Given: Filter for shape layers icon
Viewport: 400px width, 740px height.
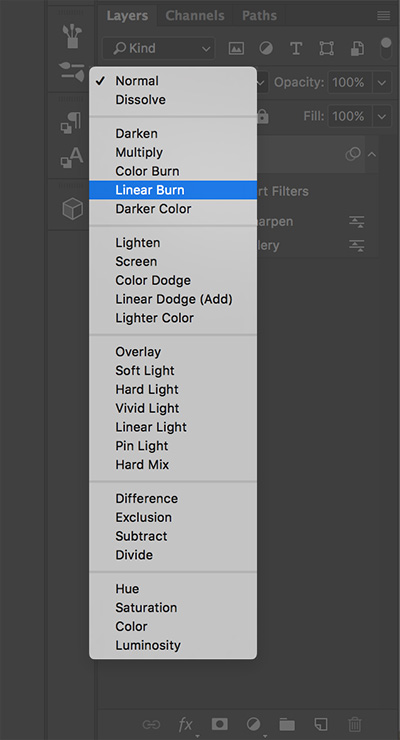Looking at the screenshot, I should pyautogui.click(x=326, y=48).
